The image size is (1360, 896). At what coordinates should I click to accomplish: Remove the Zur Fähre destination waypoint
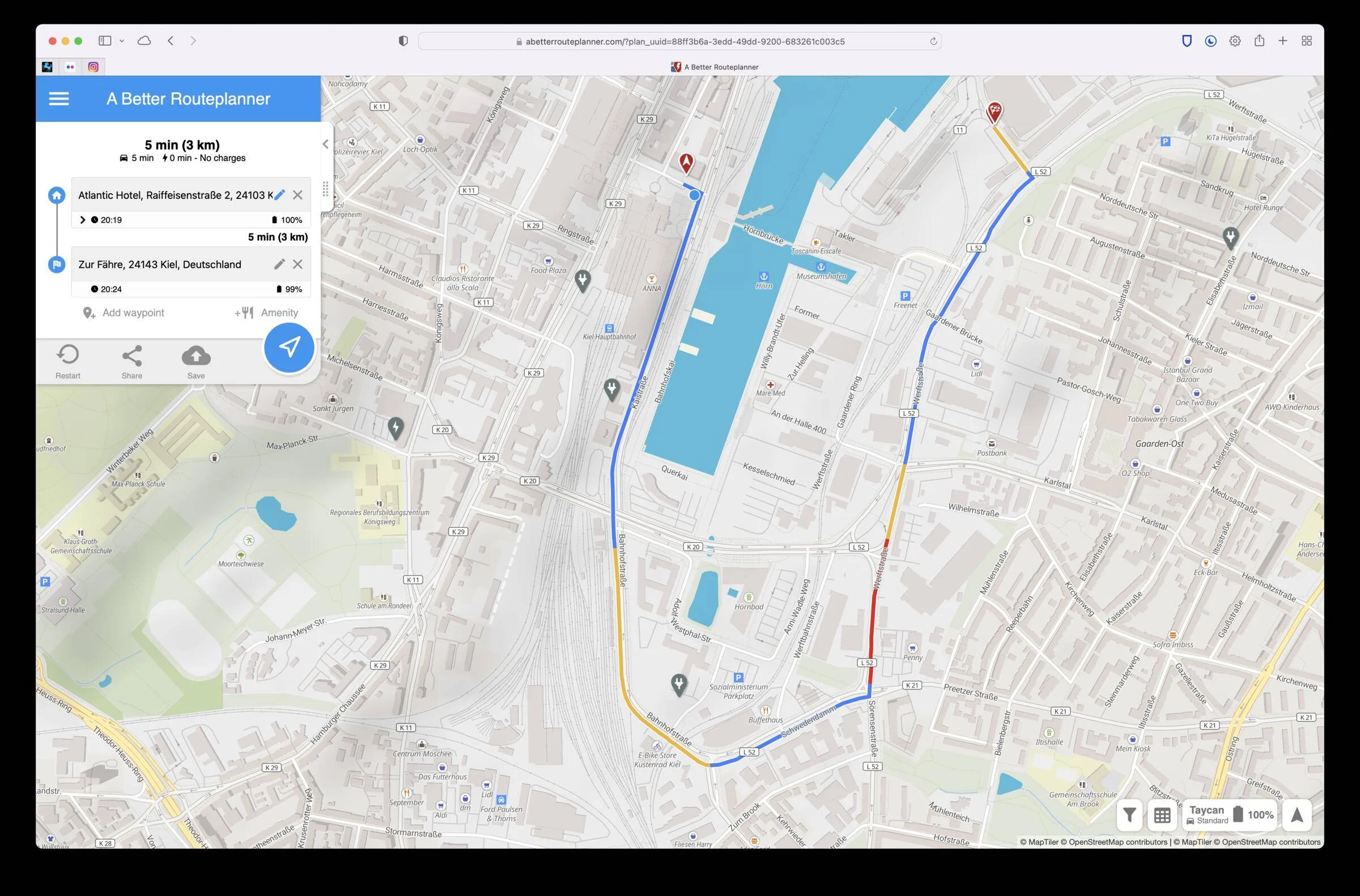[298, 264]
